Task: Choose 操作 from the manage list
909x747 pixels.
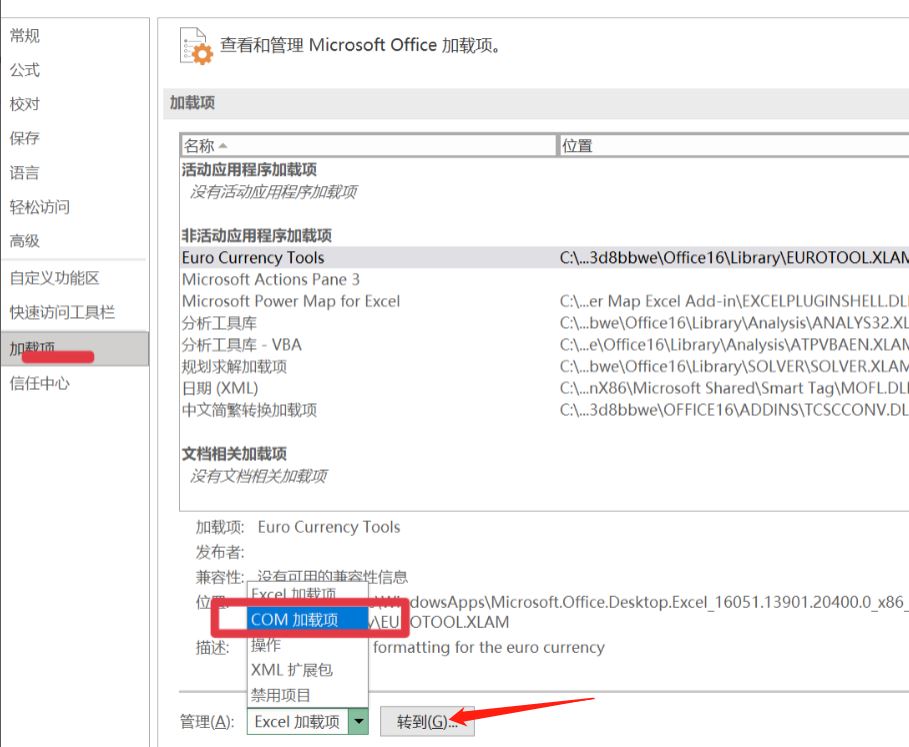Action: click(x=266, y=646)
